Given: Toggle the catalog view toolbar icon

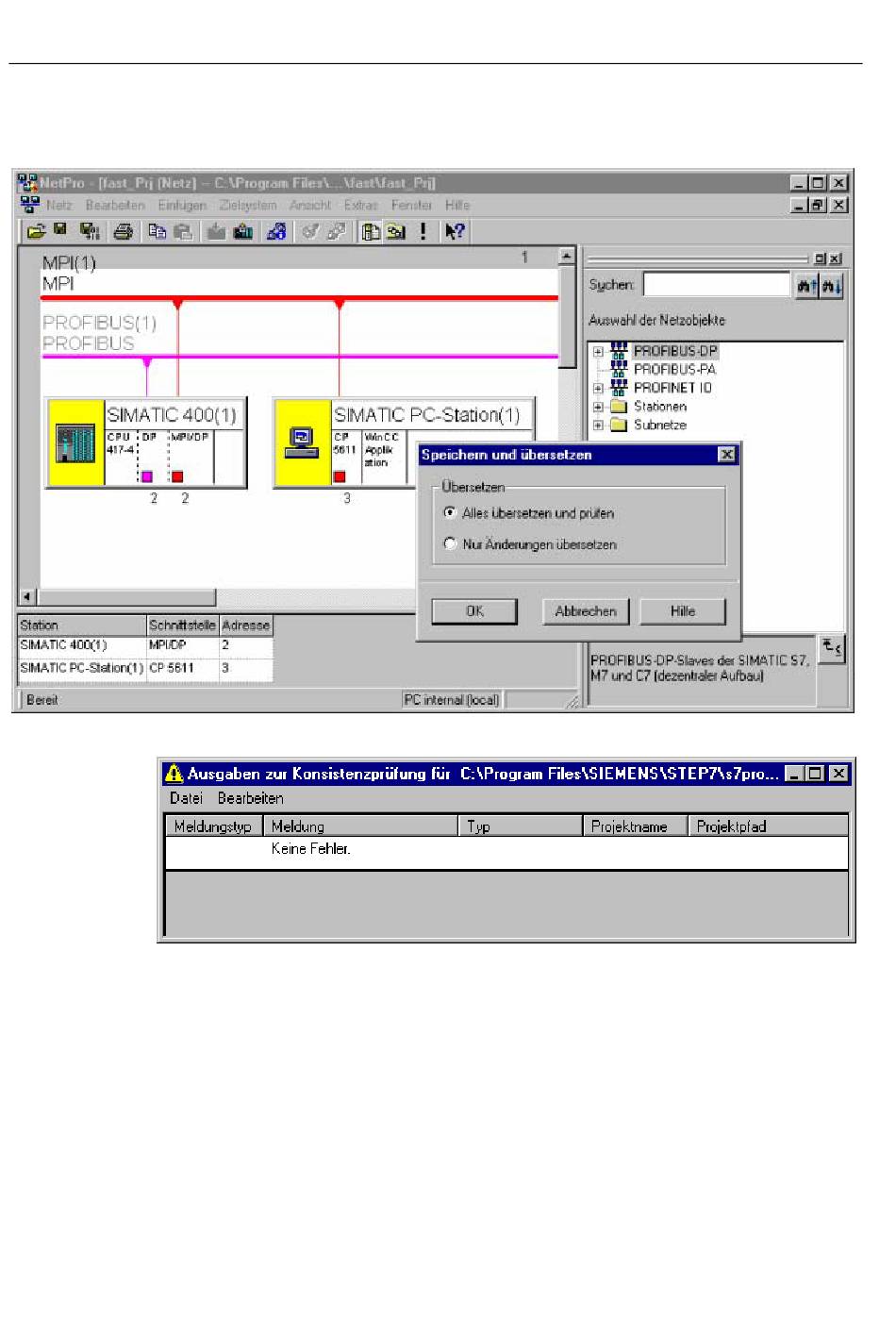Looking at the screenshot, I should click(x=371, y=231).
